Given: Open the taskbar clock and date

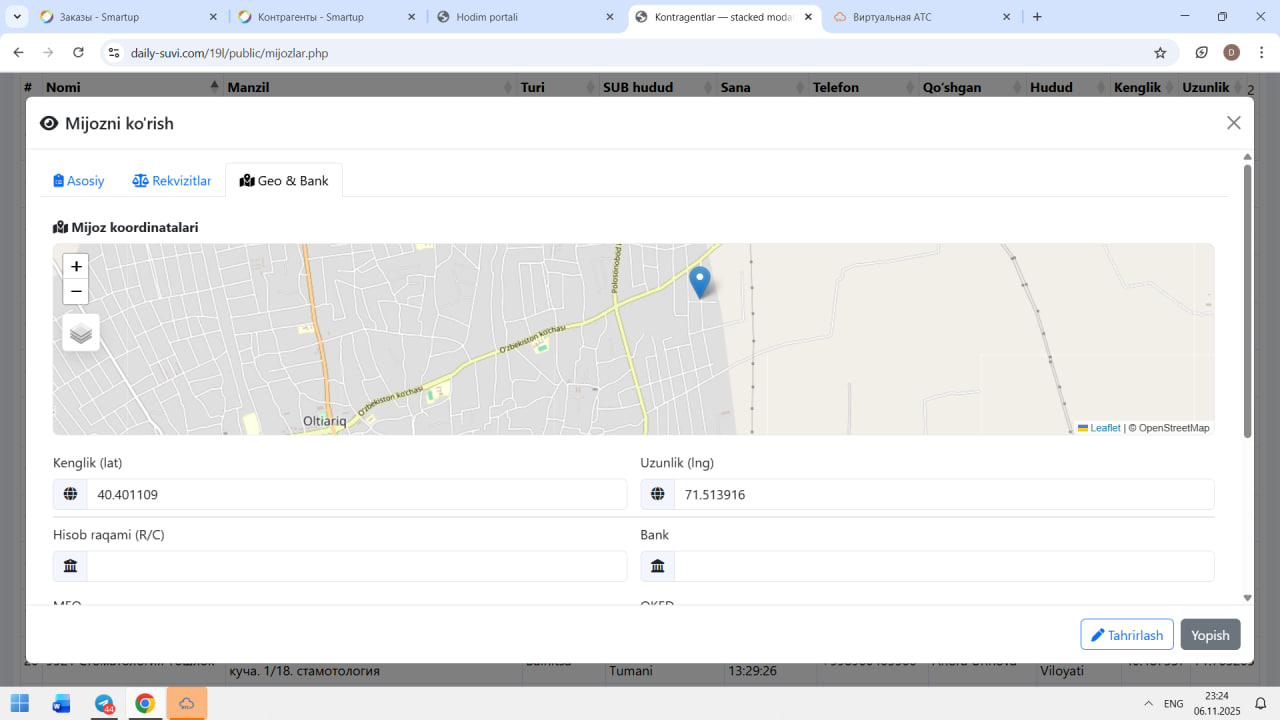Looking at the screenshot, I should point(1217,703).
